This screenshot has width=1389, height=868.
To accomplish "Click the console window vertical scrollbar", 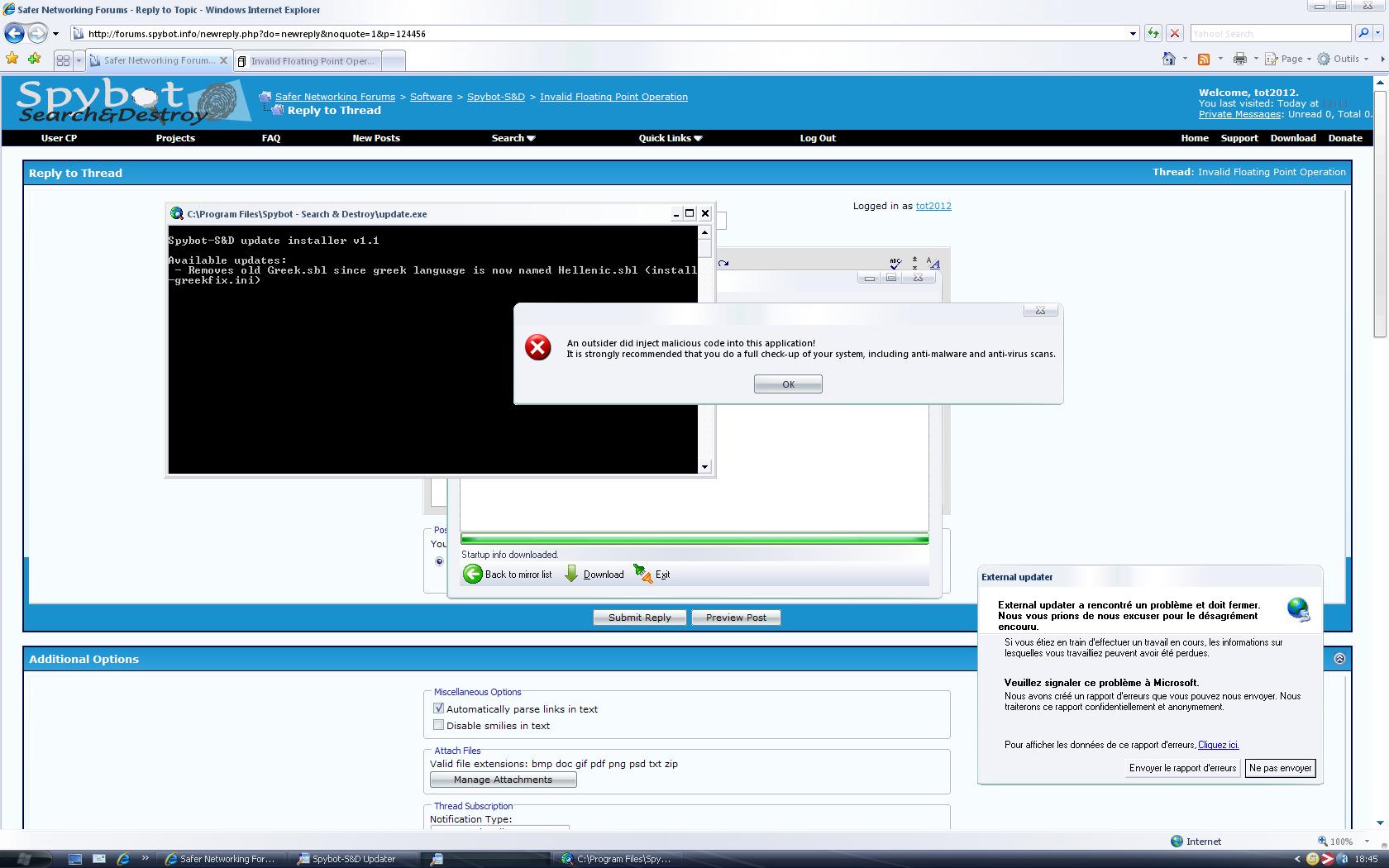I will coord(704,350).
